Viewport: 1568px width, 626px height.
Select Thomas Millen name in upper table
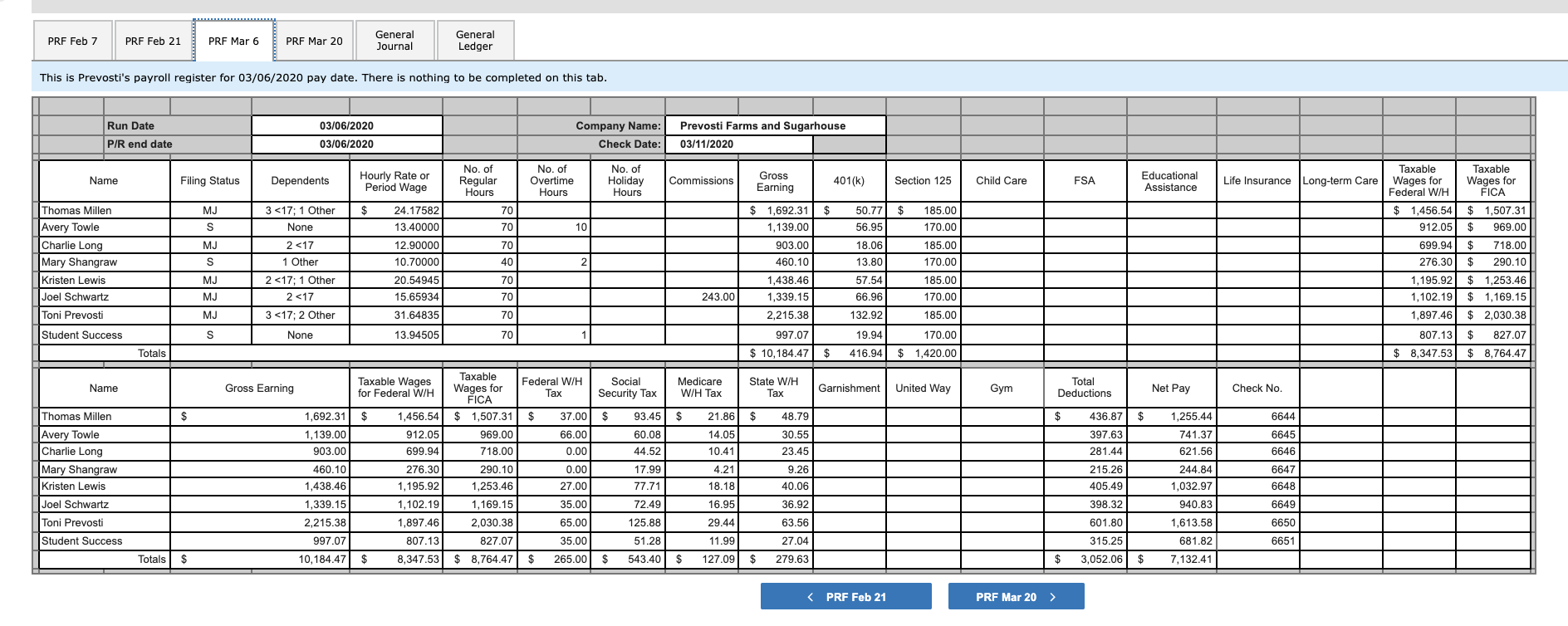(x=104, y=210)
